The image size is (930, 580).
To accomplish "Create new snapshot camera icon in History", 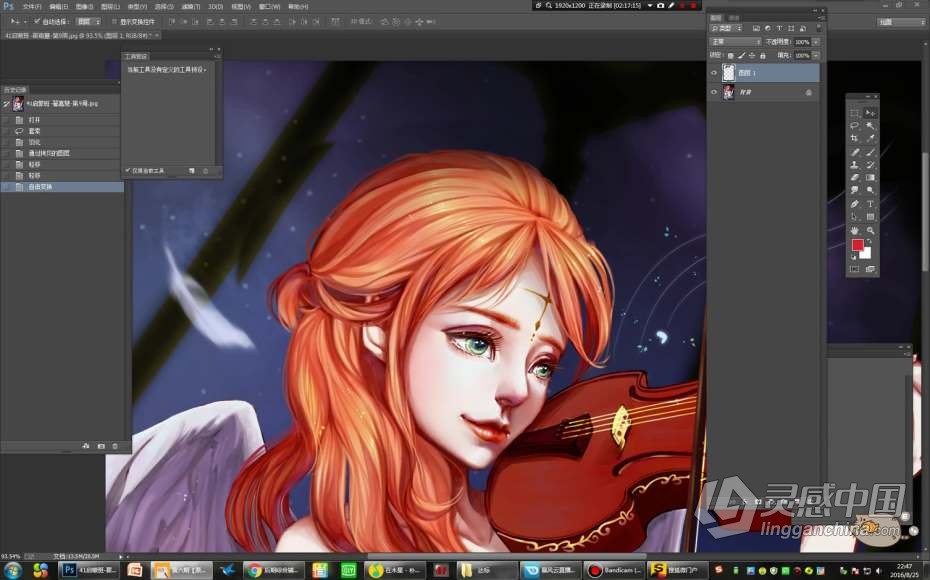I will [101, 446].
